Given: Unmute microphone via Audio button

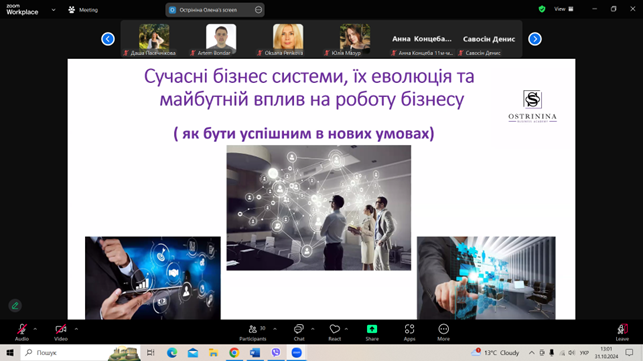Looking at the screenshot, I should (x=22, y=332).
